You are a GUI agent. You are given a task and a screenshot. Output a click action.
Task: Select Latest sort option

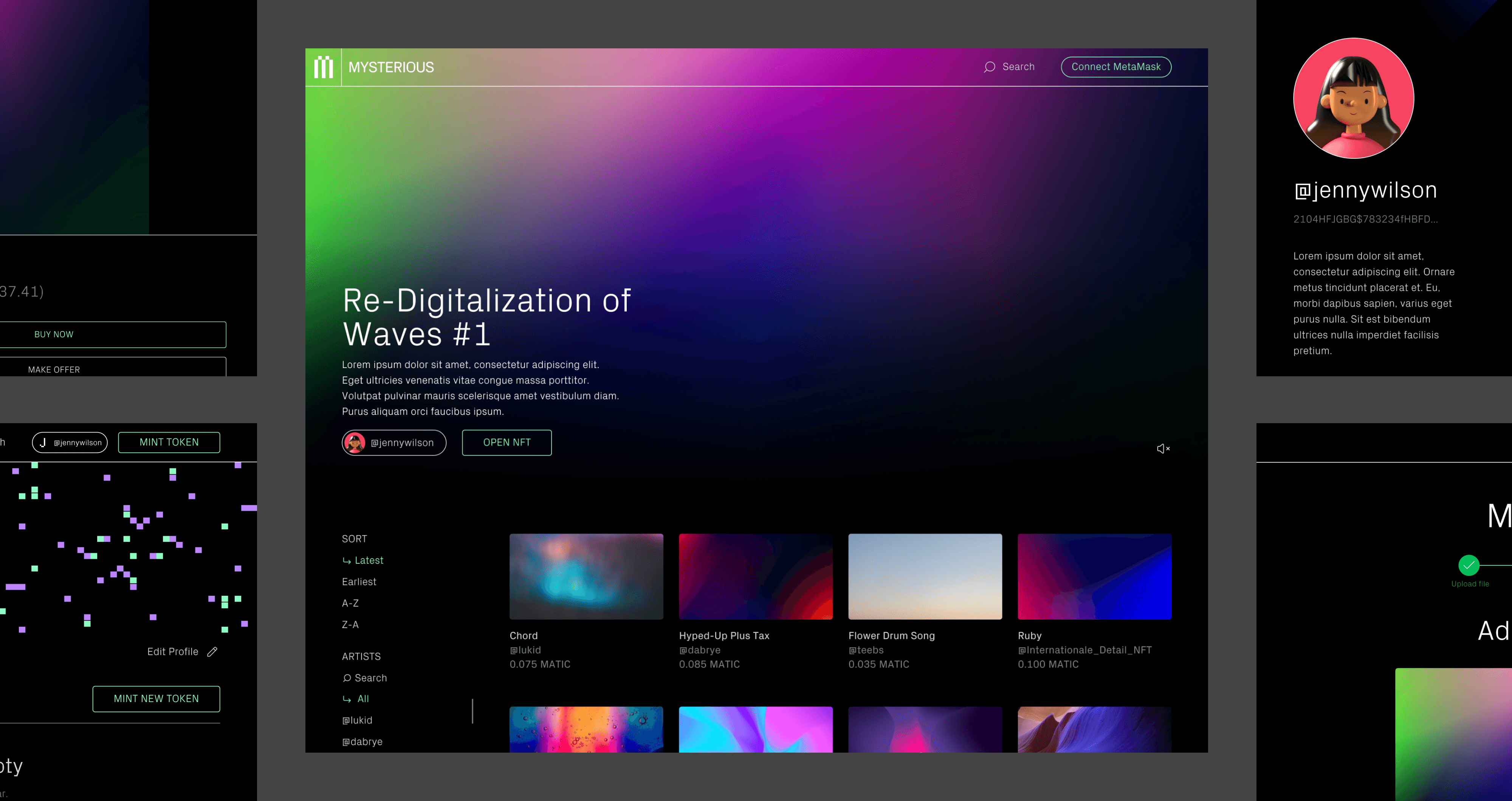point(369,560)
